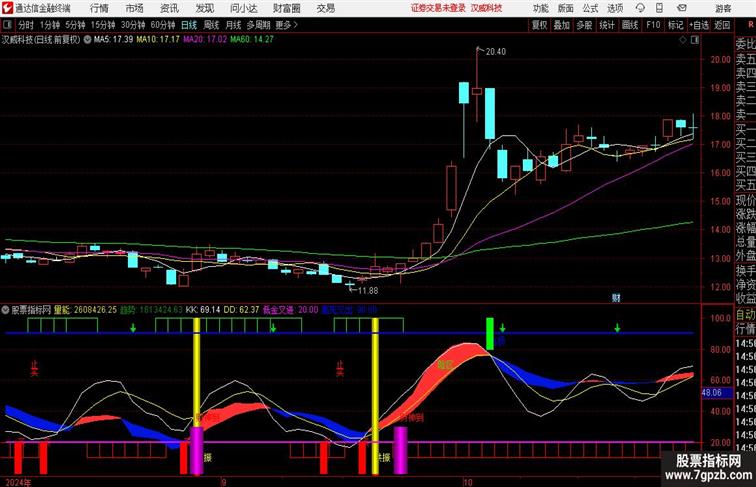Click the red 汉威科技 title link
756x487 pixels.
(486, 8)
